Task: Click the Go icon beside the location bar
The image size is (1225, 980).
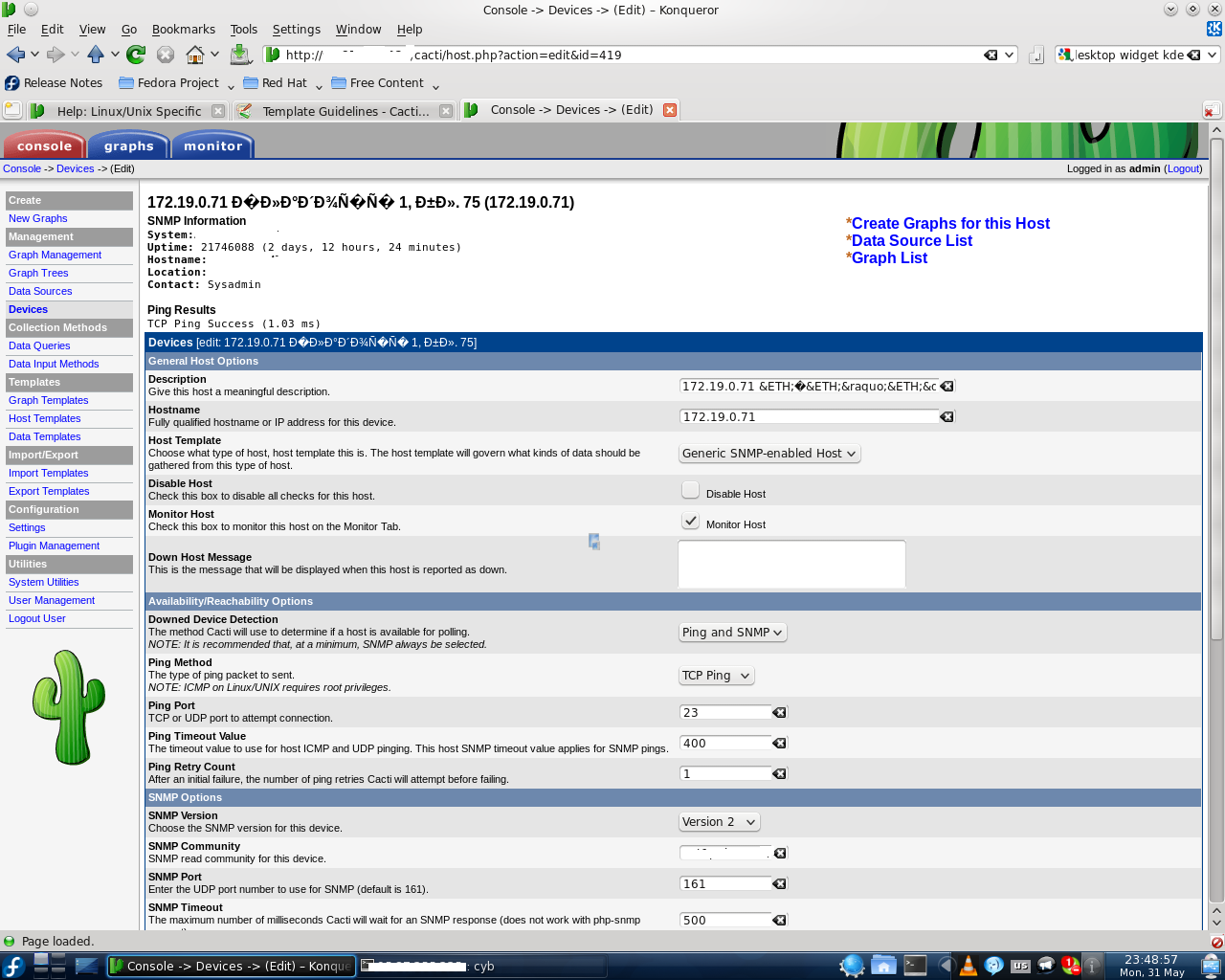Action: [1036, 56]
